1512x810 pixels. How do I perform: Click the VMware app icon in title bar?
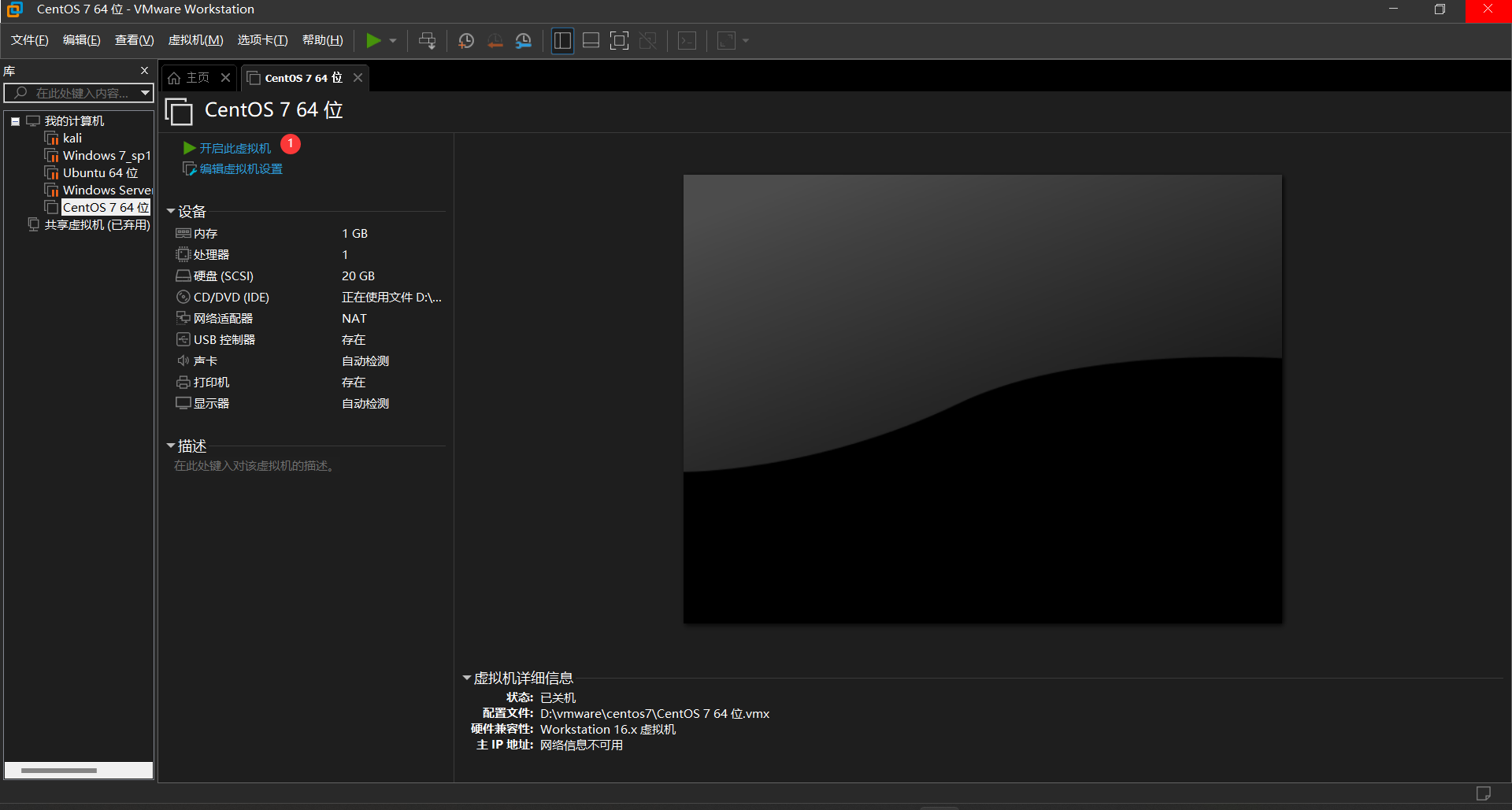[15, 9]
